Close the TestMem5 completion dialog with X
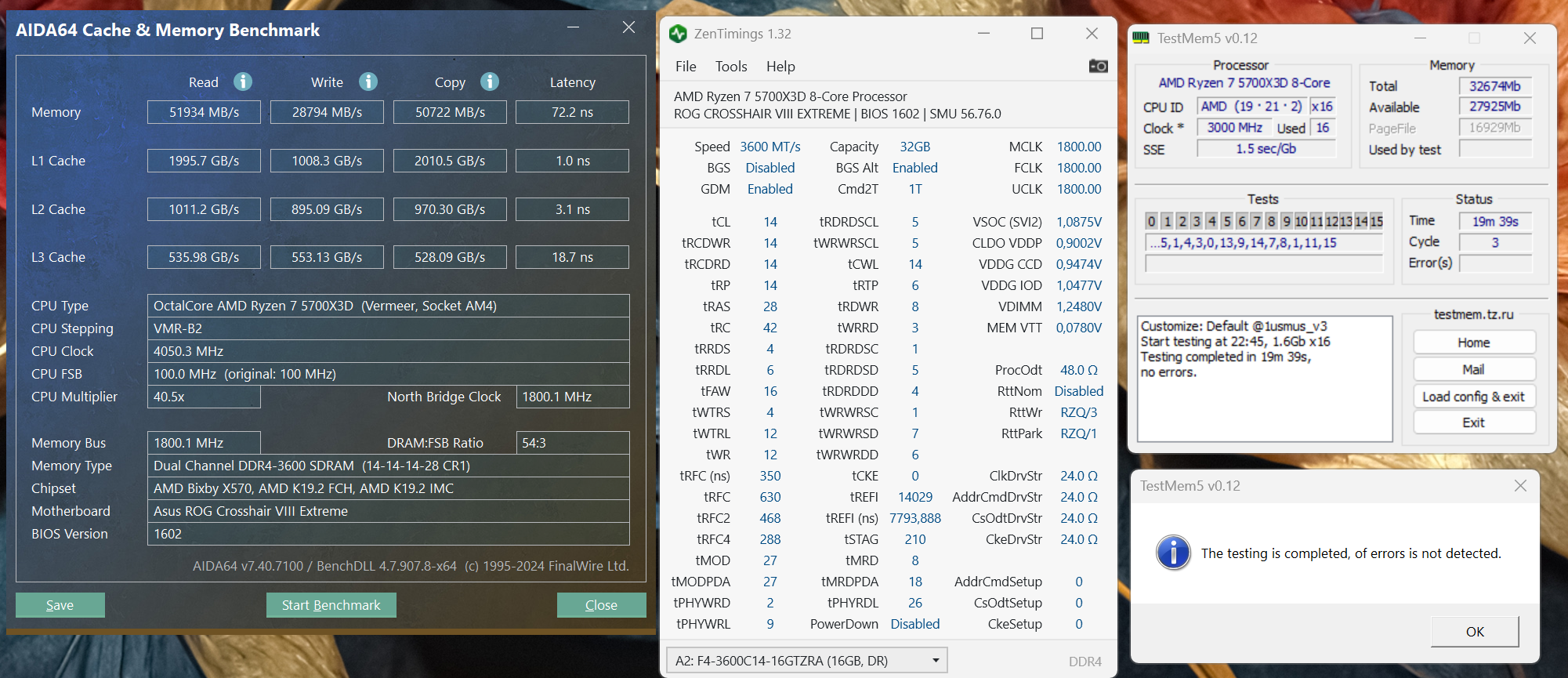Image resolution: width=1568 pixels, height=678 pixels. click(x=1520, y=486)
